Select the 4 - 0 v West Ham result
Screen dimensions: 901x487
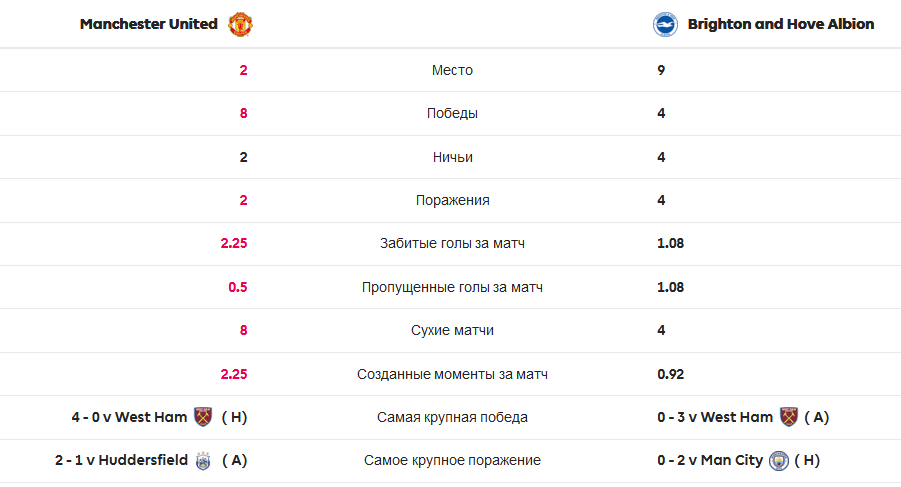click(x=129, y=417)
